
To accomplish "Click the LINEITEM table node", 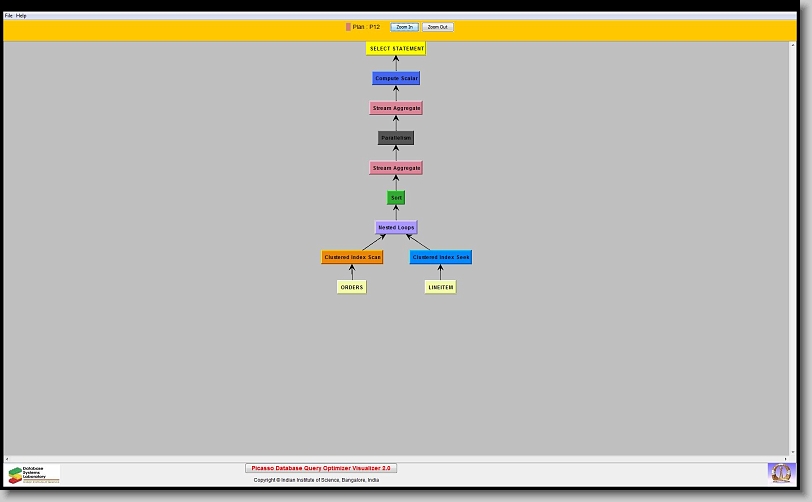I will pos(440,287).
